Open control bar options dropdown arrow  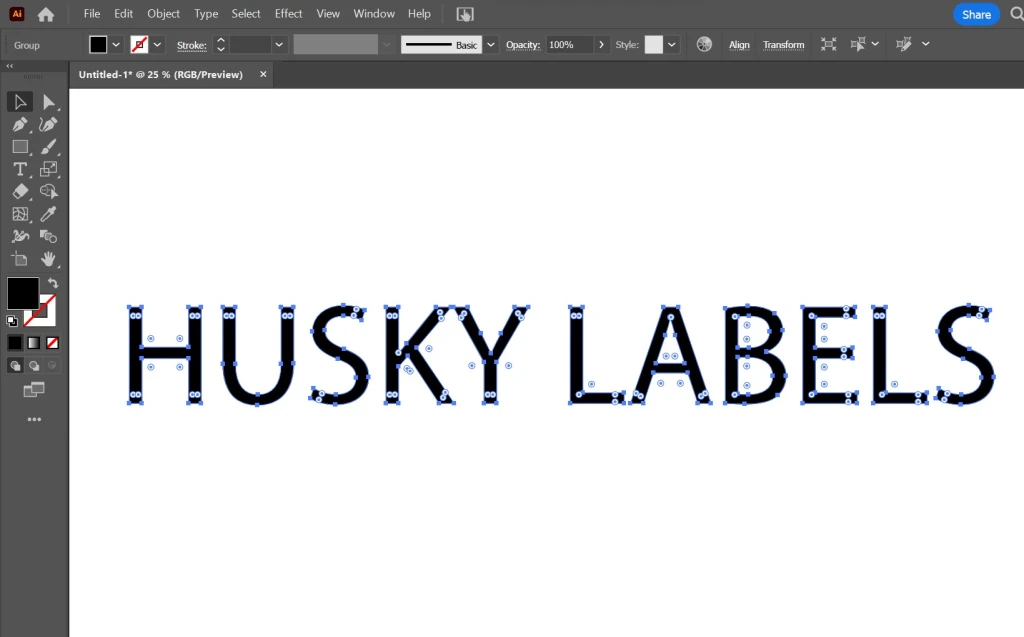pyautogui.click(x=925, y=44)
